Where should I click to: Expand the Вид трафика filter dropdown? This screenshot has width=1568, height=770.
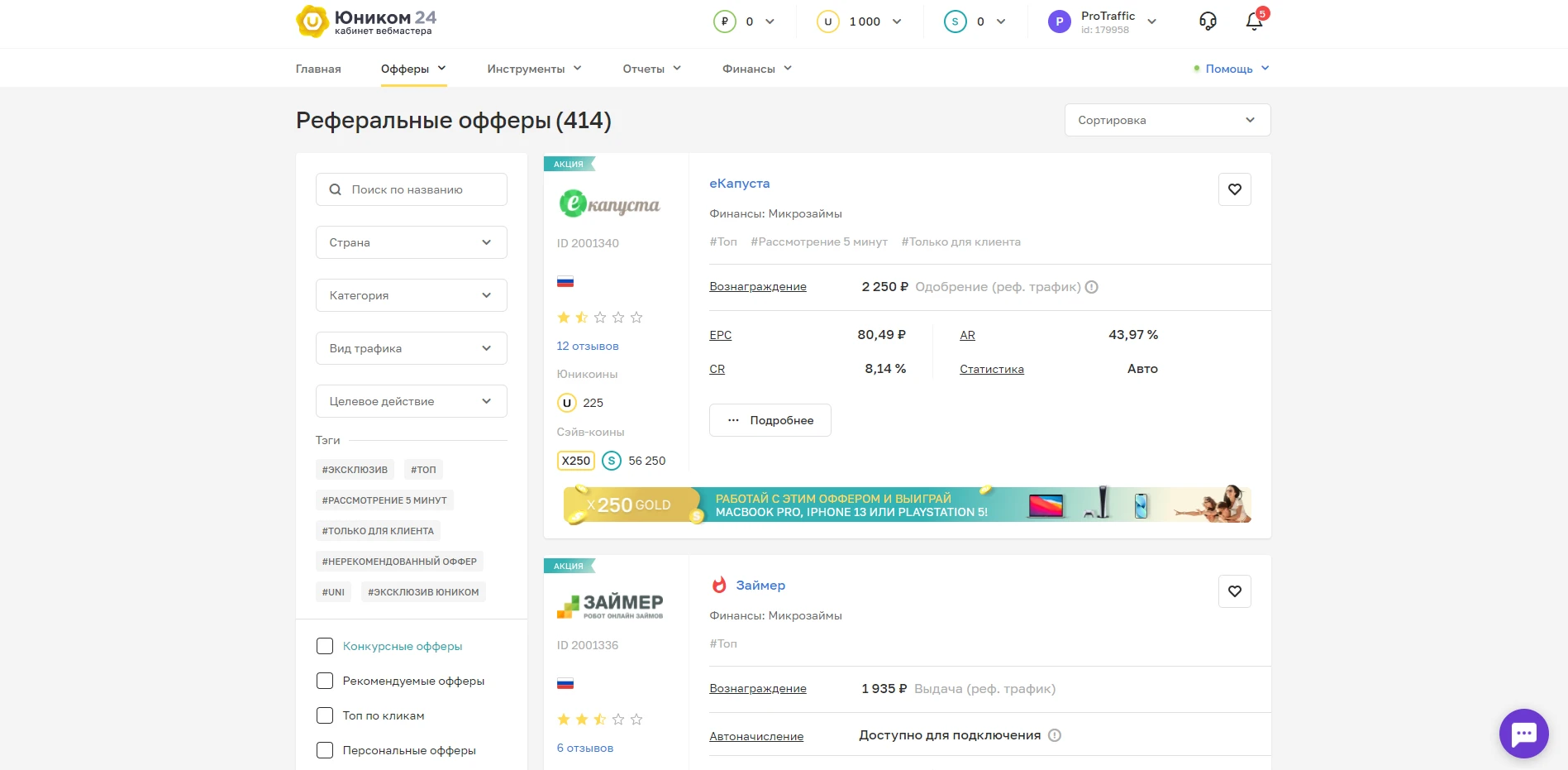pos(412,348)
